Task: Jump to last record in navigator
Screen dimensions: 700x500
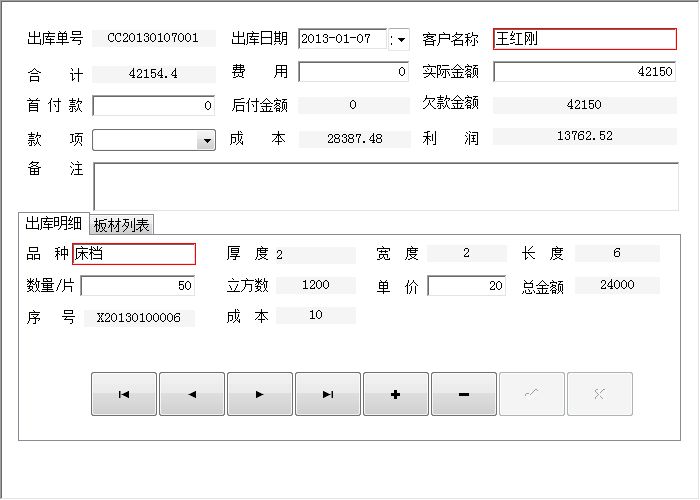Action: point(328,394)
